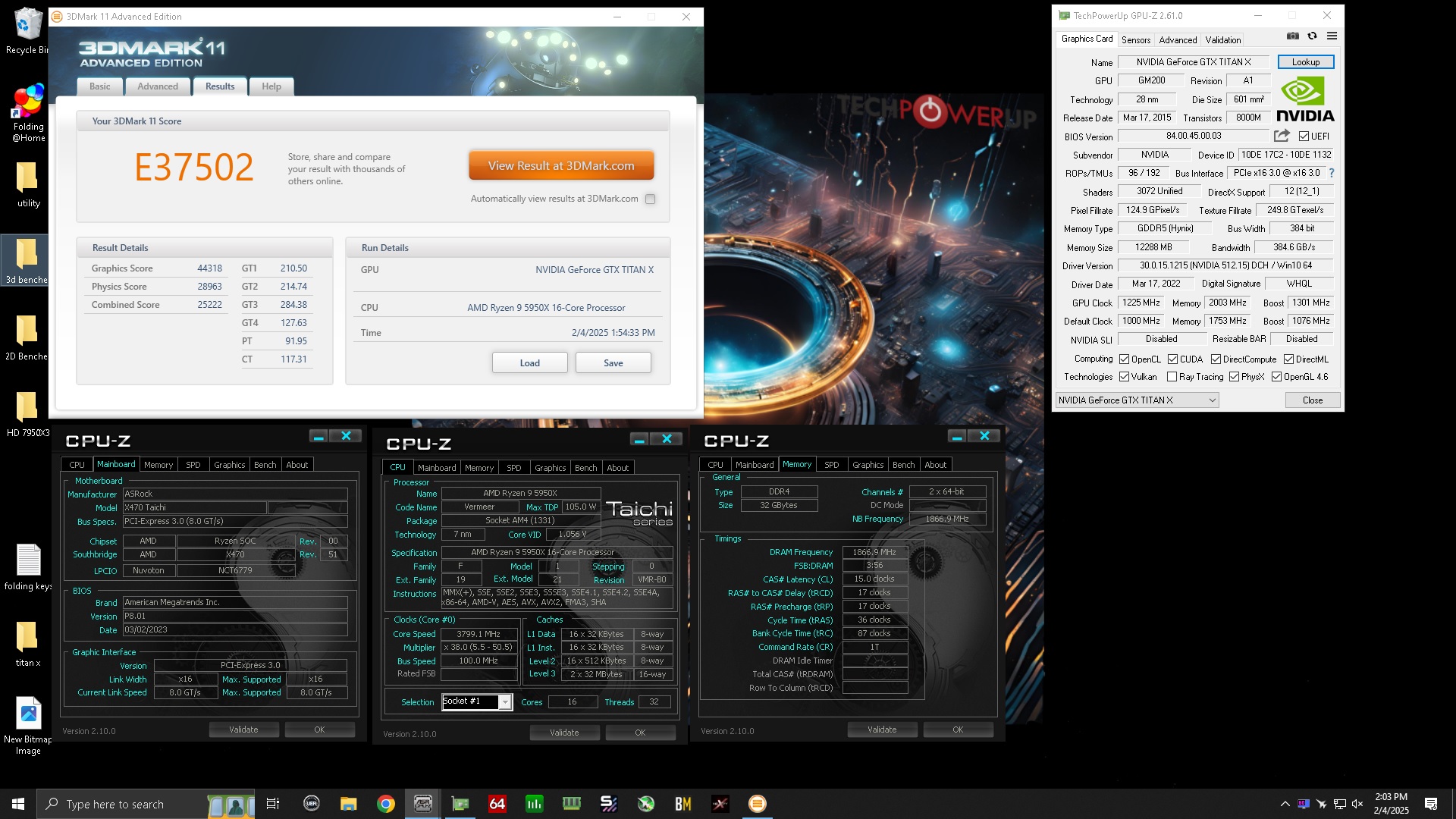Screen dimensions: 1456x819
Task: Open the Folding@Home desktop icon
Action: [x=27, y=114]
